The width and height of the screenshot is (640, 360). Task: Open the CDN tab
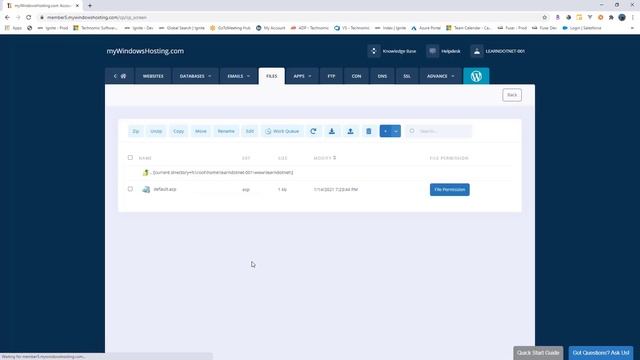pyautogui.click(x=356, y=76)
